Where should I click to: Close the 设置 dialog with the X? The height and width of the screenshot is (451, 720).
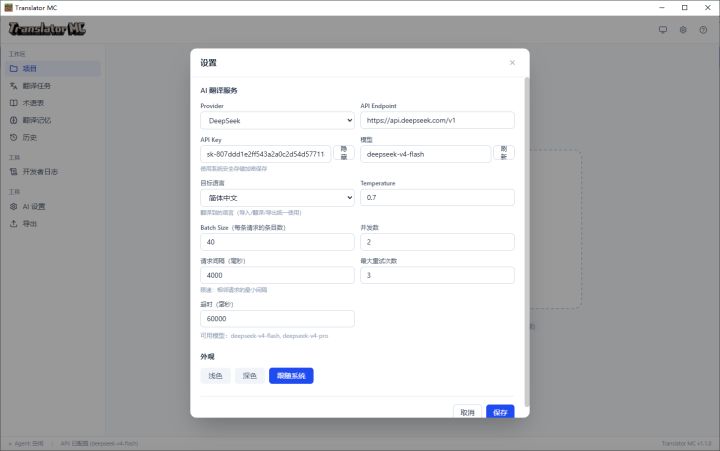click(x=512, y=62)
